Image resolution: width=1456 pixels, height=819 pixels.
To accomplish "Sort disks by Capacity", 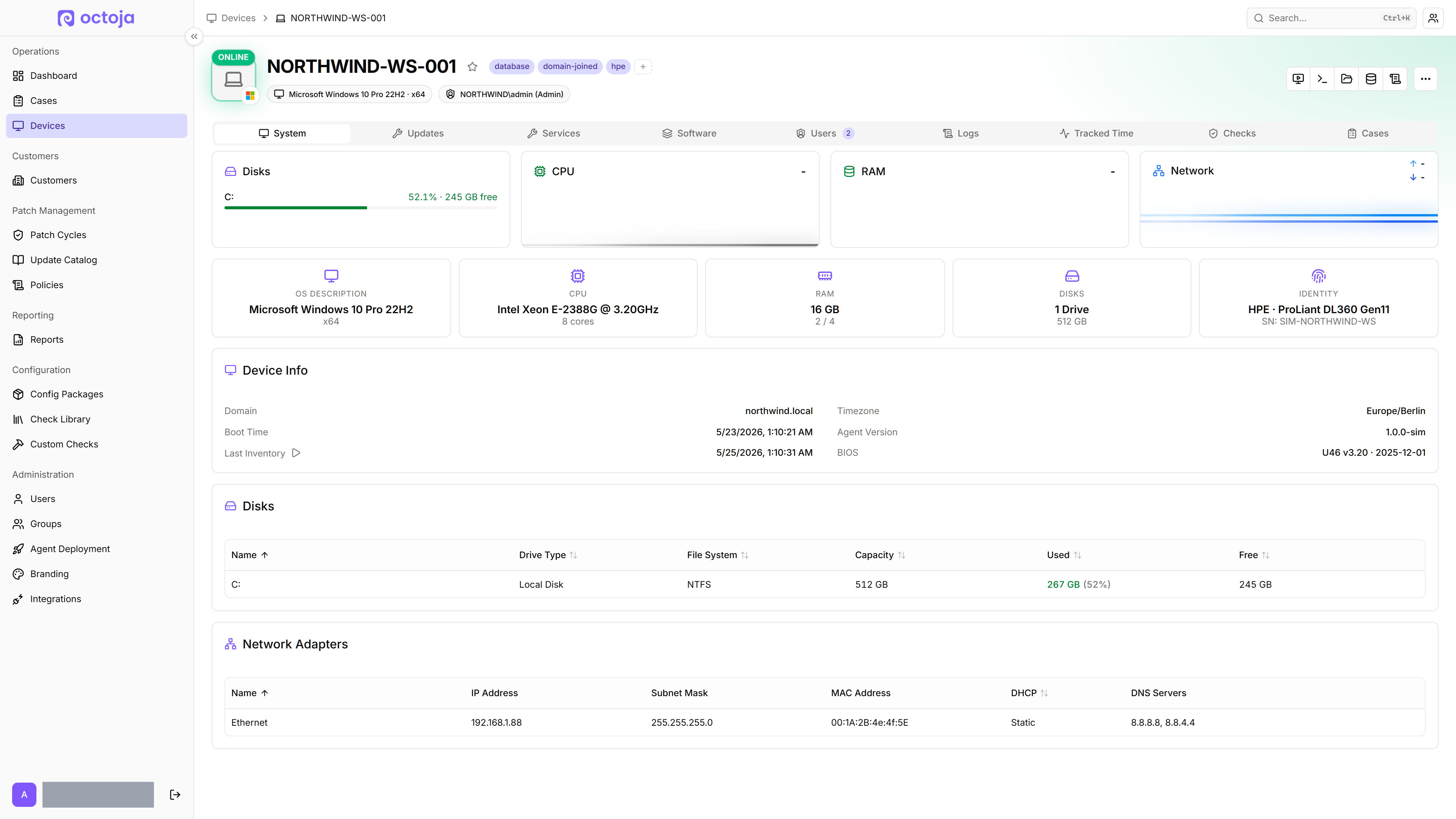I will coord(880,555).
